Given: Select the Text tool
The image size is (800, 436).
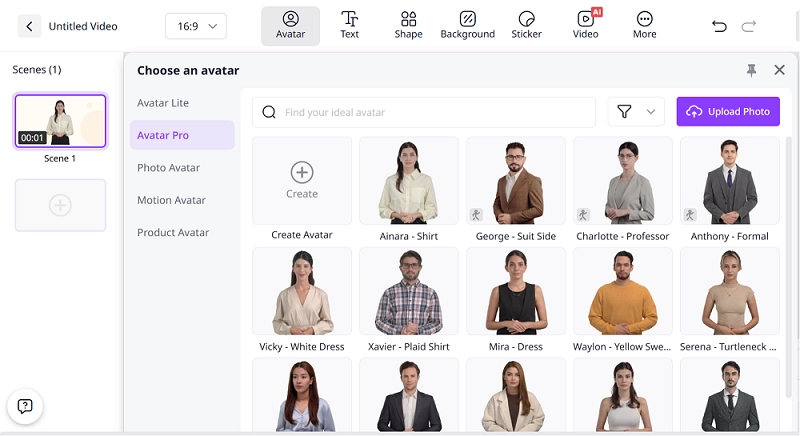Looking at the screenshot, I should (x=349, y=26).
